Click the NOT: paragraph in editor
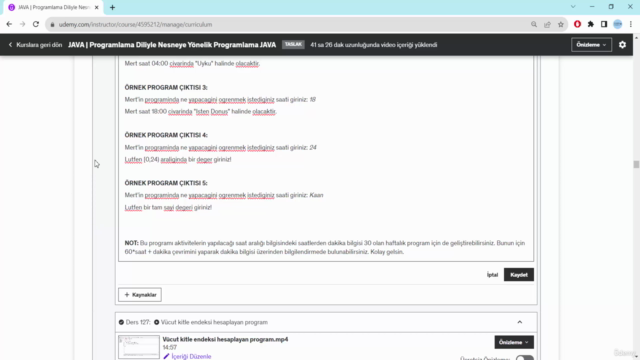The image size is (640, 360). click(325, 247)
